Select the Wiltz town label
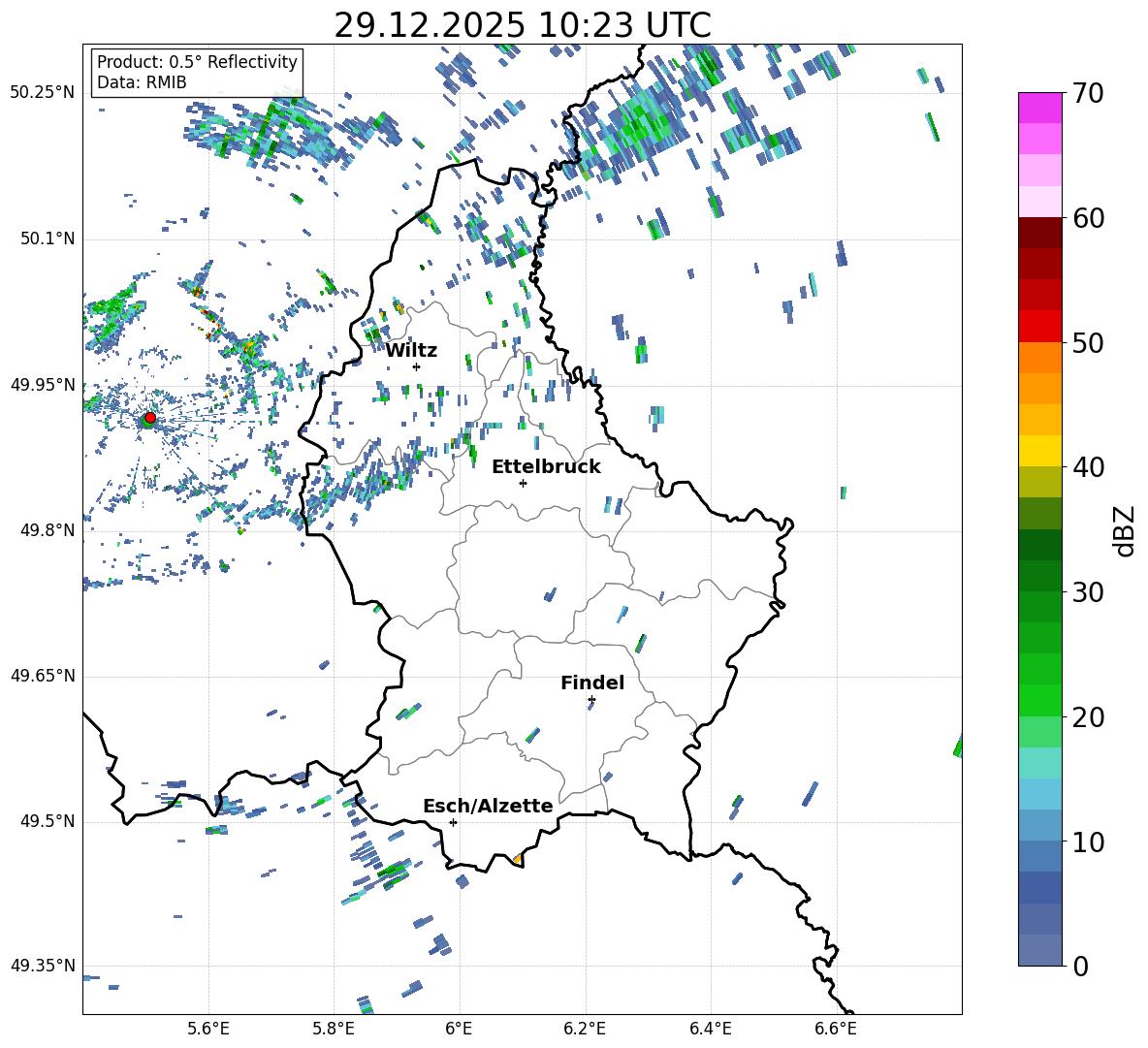Viewport: 1148px width, 1048px height. 411,350
